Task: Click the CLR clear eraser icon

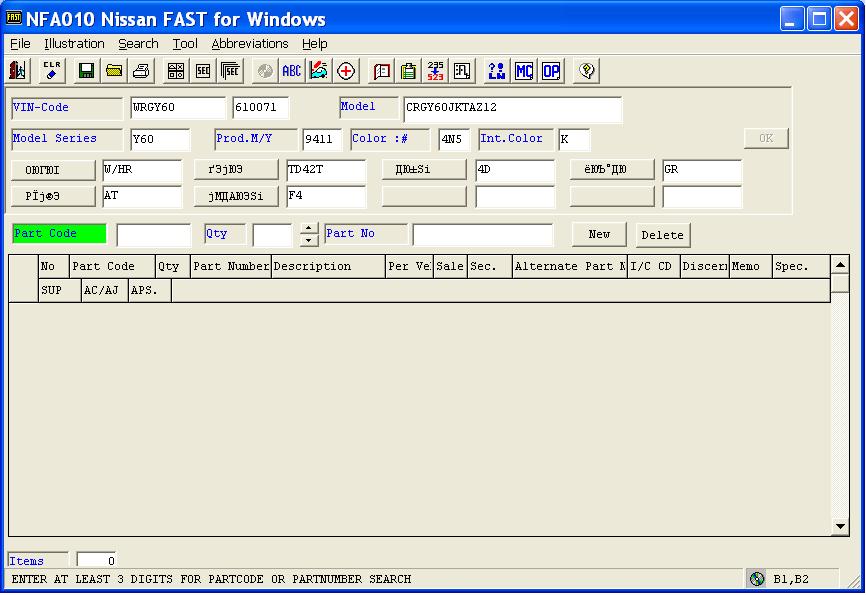Action: (52, 71)
